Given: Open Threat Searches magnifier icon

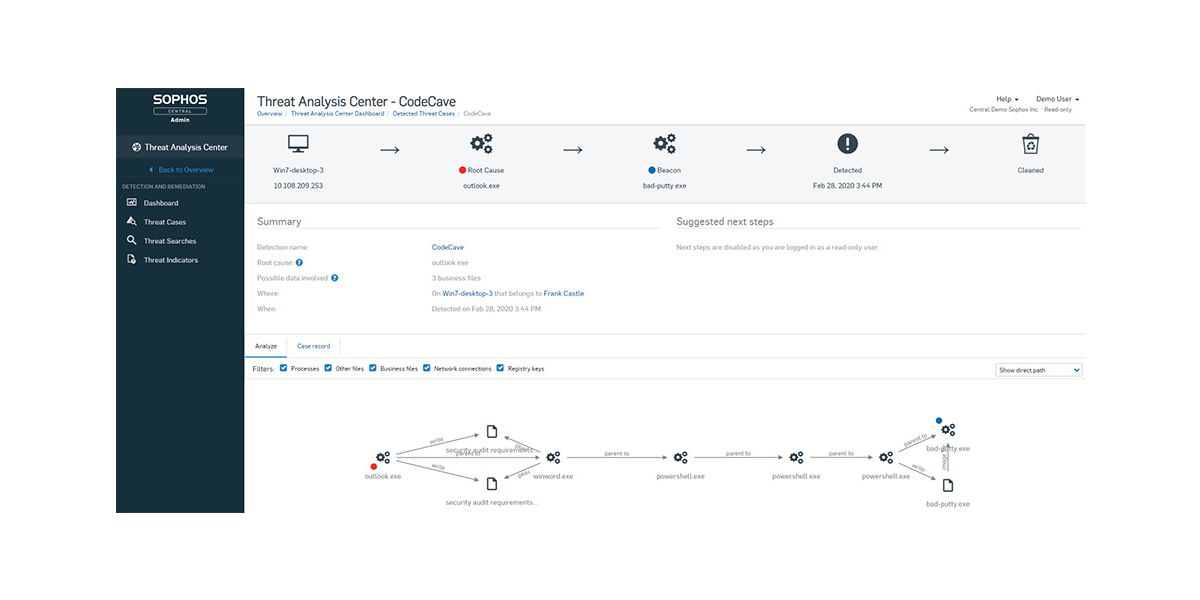Looking at the screenshot, I should (132, 241).
